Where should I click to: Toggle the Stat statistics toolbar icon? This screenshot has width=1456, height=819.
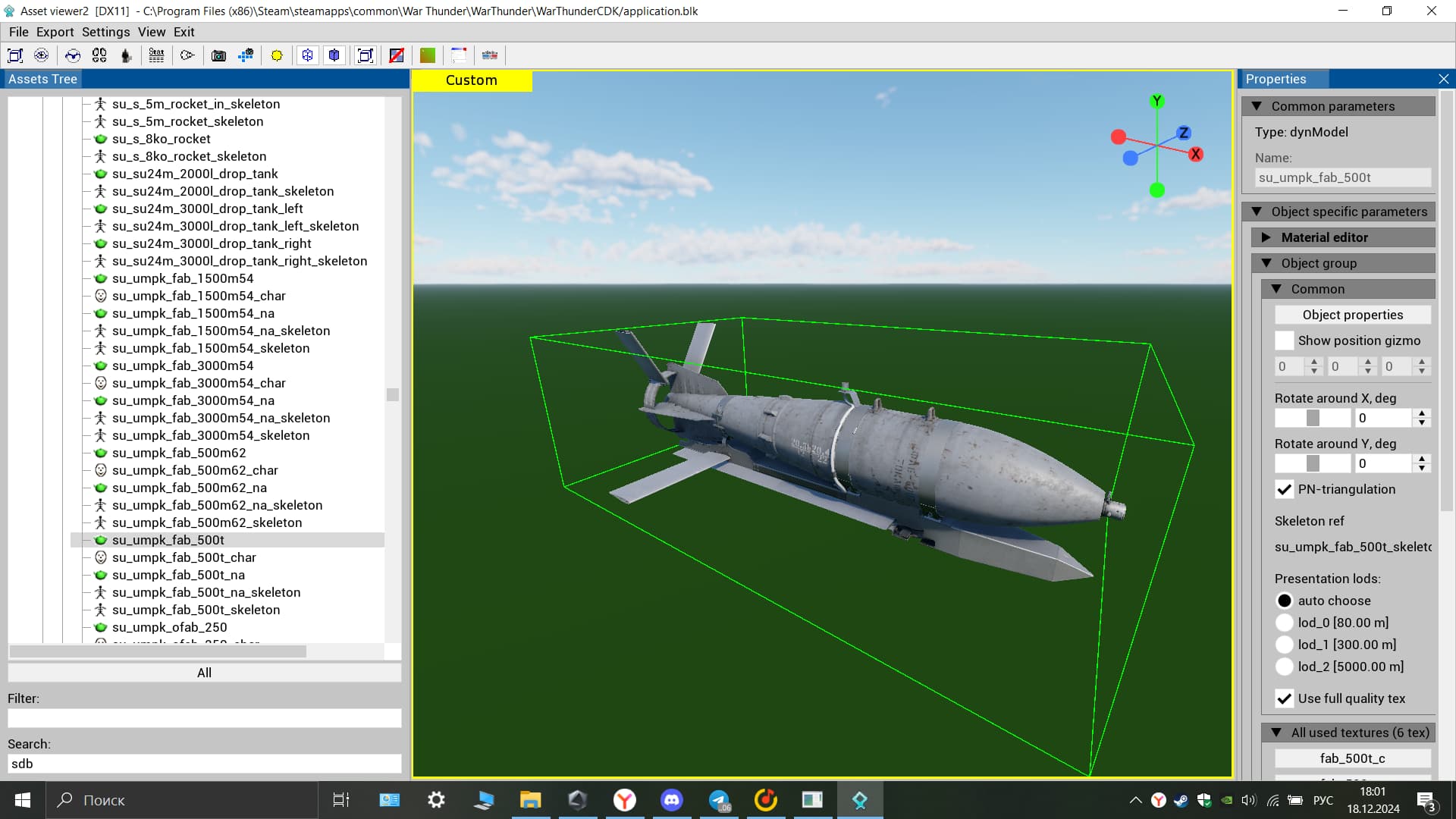[x=156, y=55]
